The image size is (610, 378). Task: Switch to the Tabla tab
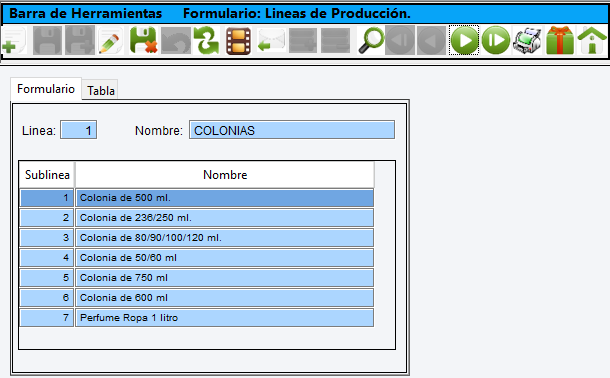(x=101, y=90)
